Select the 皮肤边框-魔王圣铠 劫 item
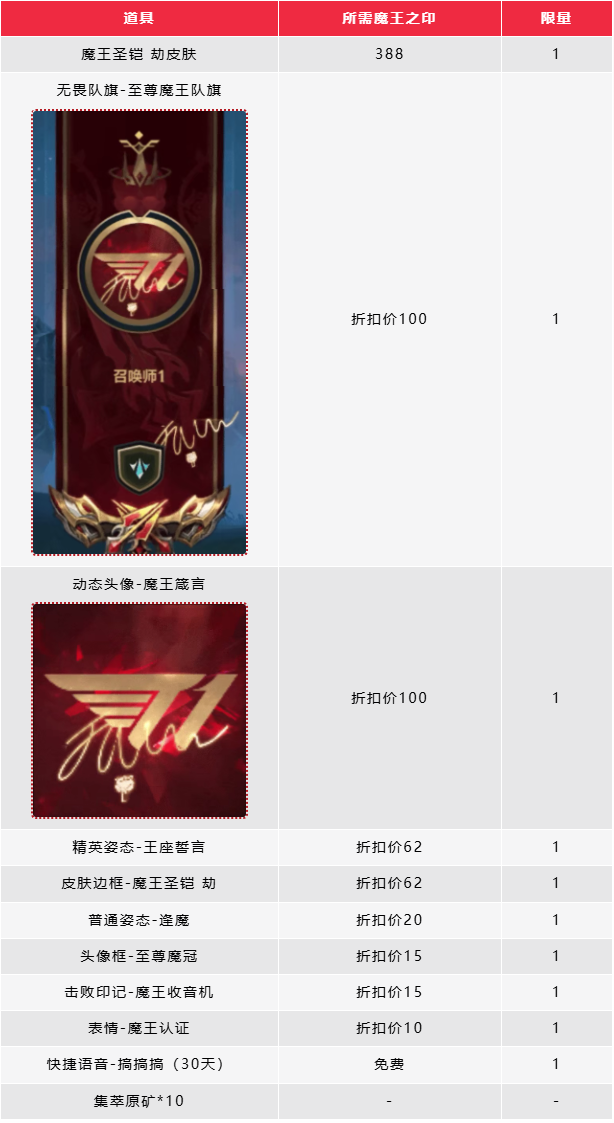Viewport: 614px width, 1123px height. click(x=139, y=884)
